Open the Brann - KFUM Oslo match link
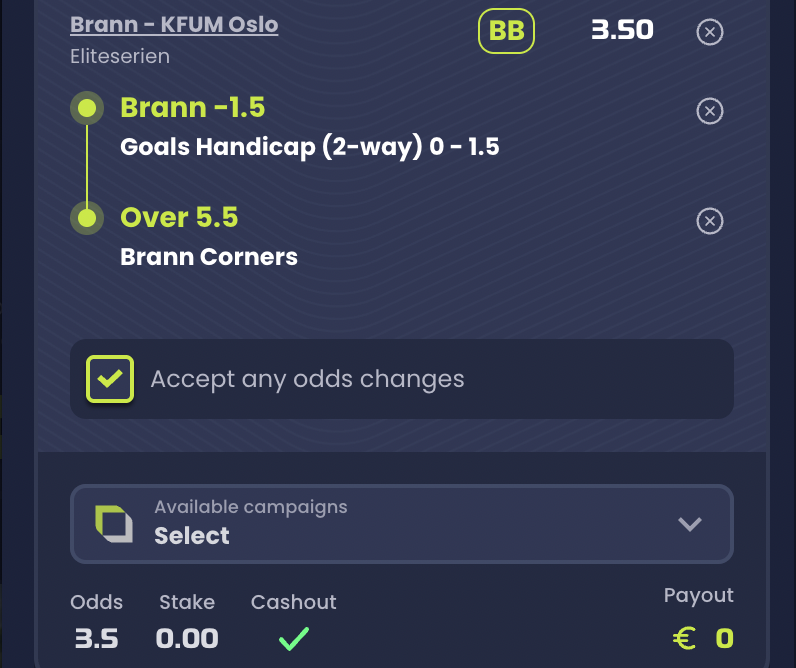Viewport: 796px width, 668px height. point(174,24)
